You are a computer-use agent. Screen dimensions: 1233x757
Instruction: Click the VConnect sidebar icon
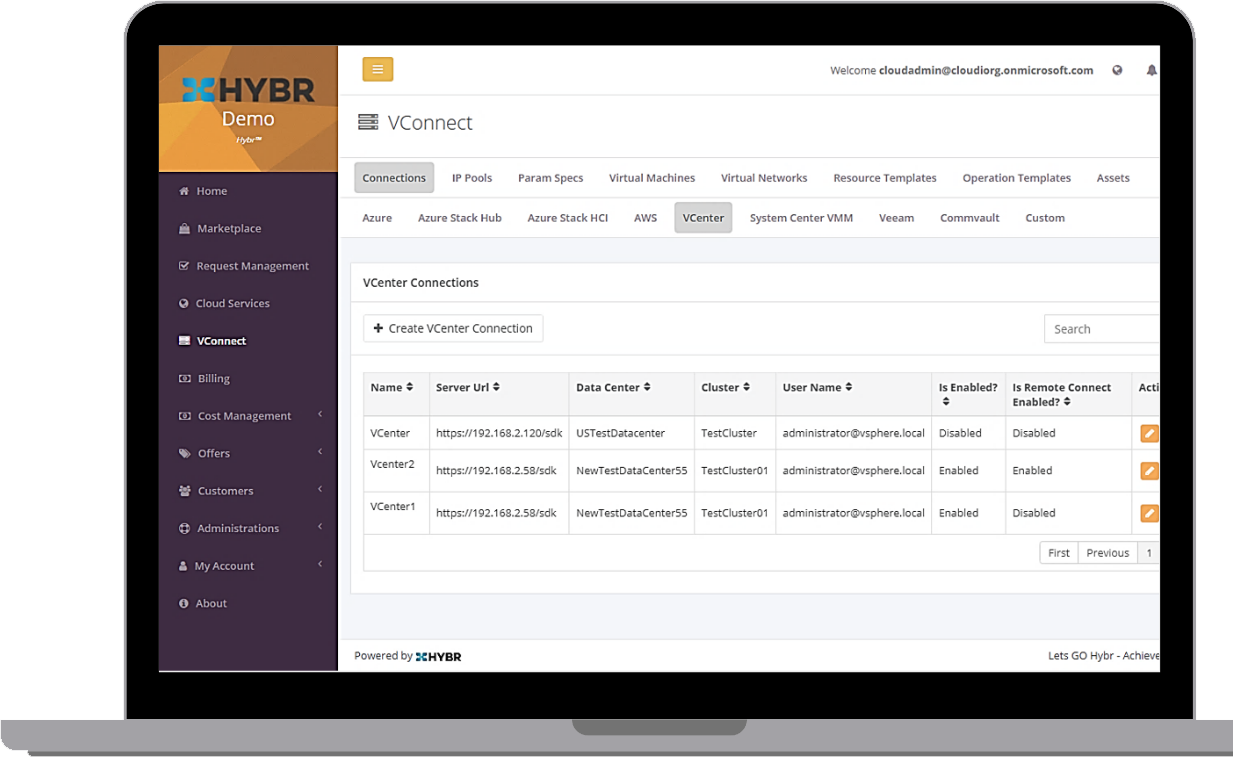click(x=184, y=341)
